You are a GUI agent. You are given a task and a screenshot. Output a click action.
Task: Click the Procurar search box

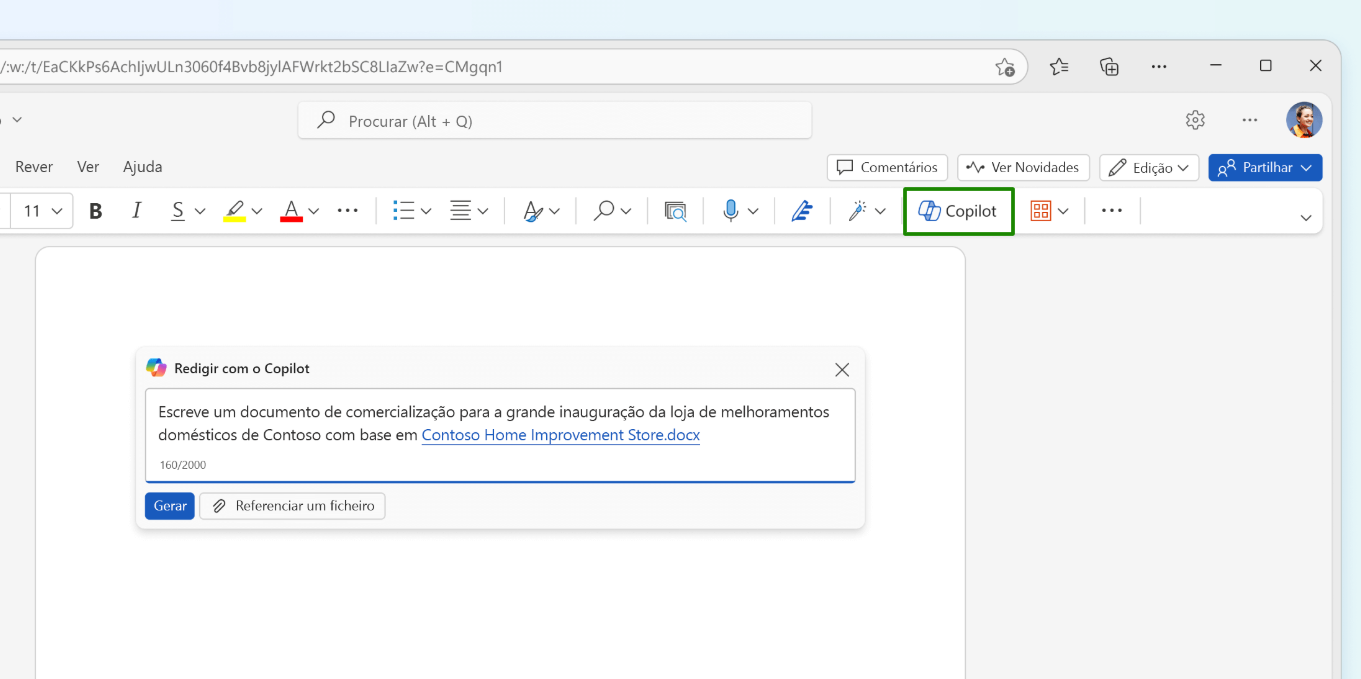[555, 121]
